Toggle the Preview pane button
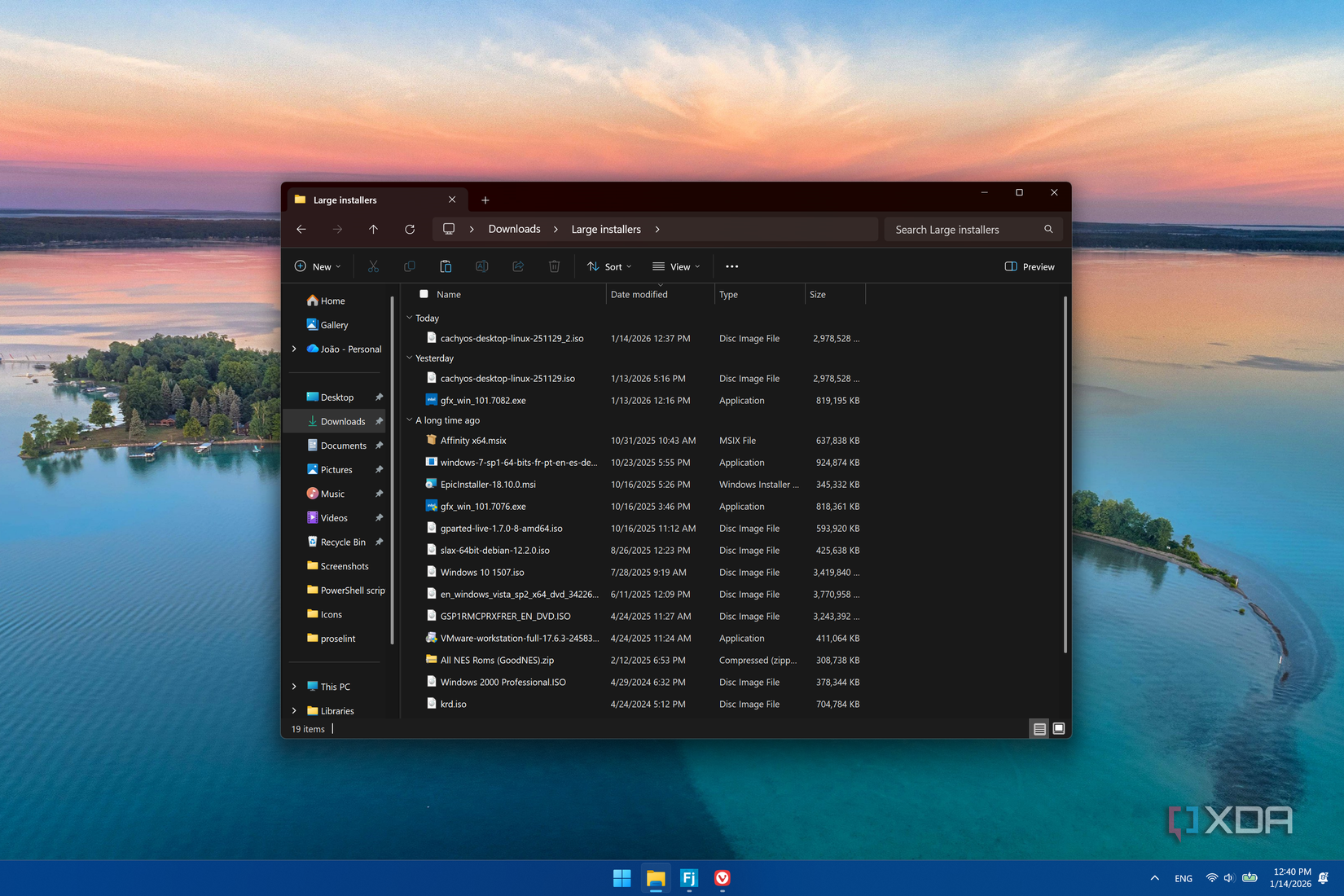Screen dimensions: 1344x896 point(1030,266)
